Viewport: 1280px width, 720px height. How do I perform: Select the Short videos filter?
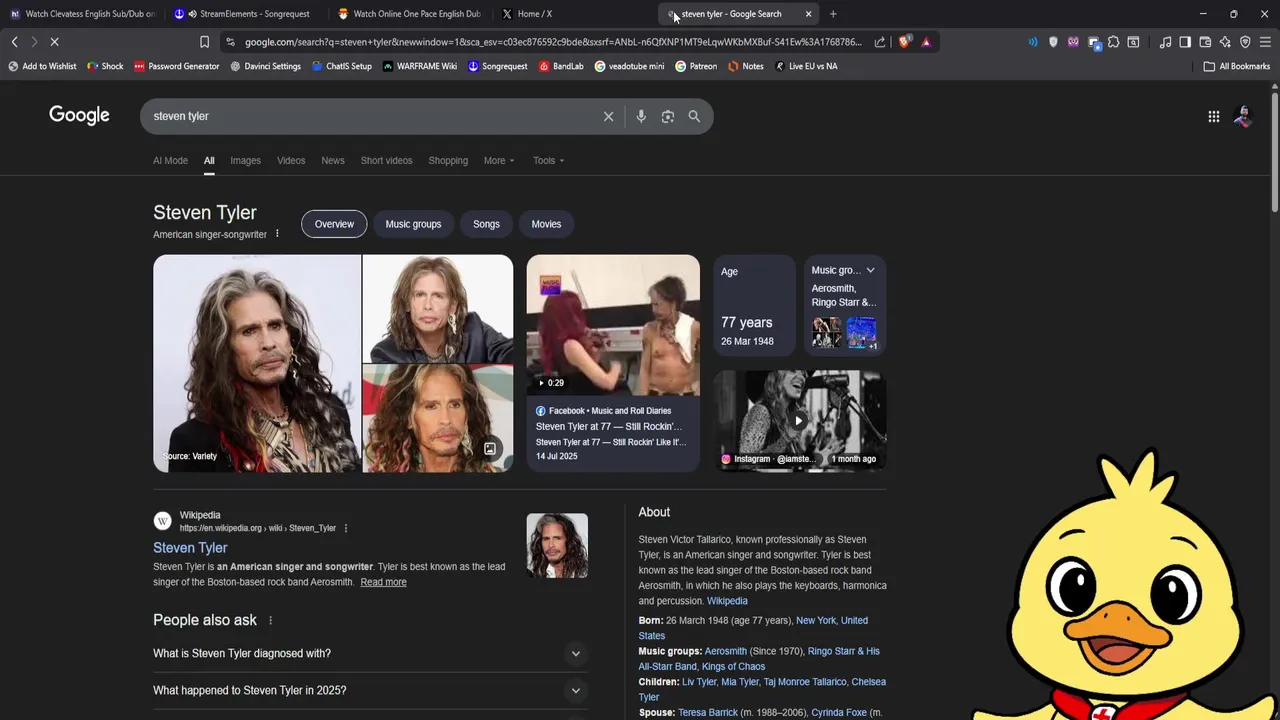pyautogui.click(x=386, y=160)
